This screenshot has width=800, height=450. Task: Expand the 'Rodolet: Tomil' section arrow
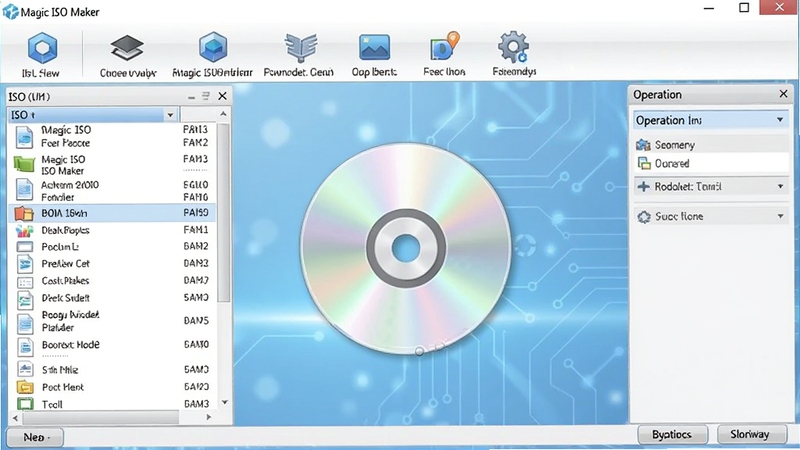(780, 187)
